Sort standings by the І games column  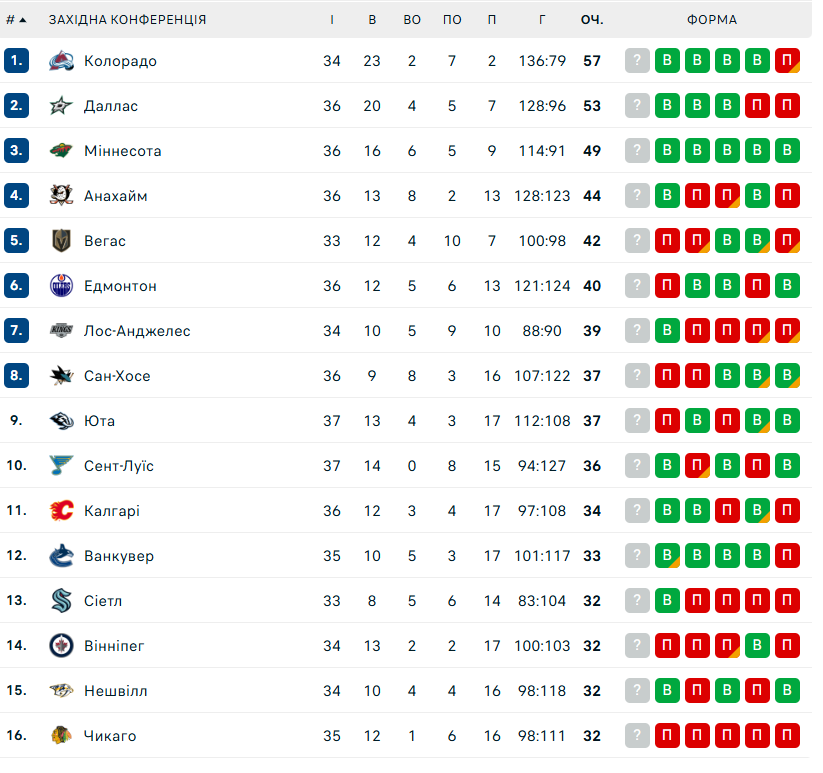tap(332, 20)
